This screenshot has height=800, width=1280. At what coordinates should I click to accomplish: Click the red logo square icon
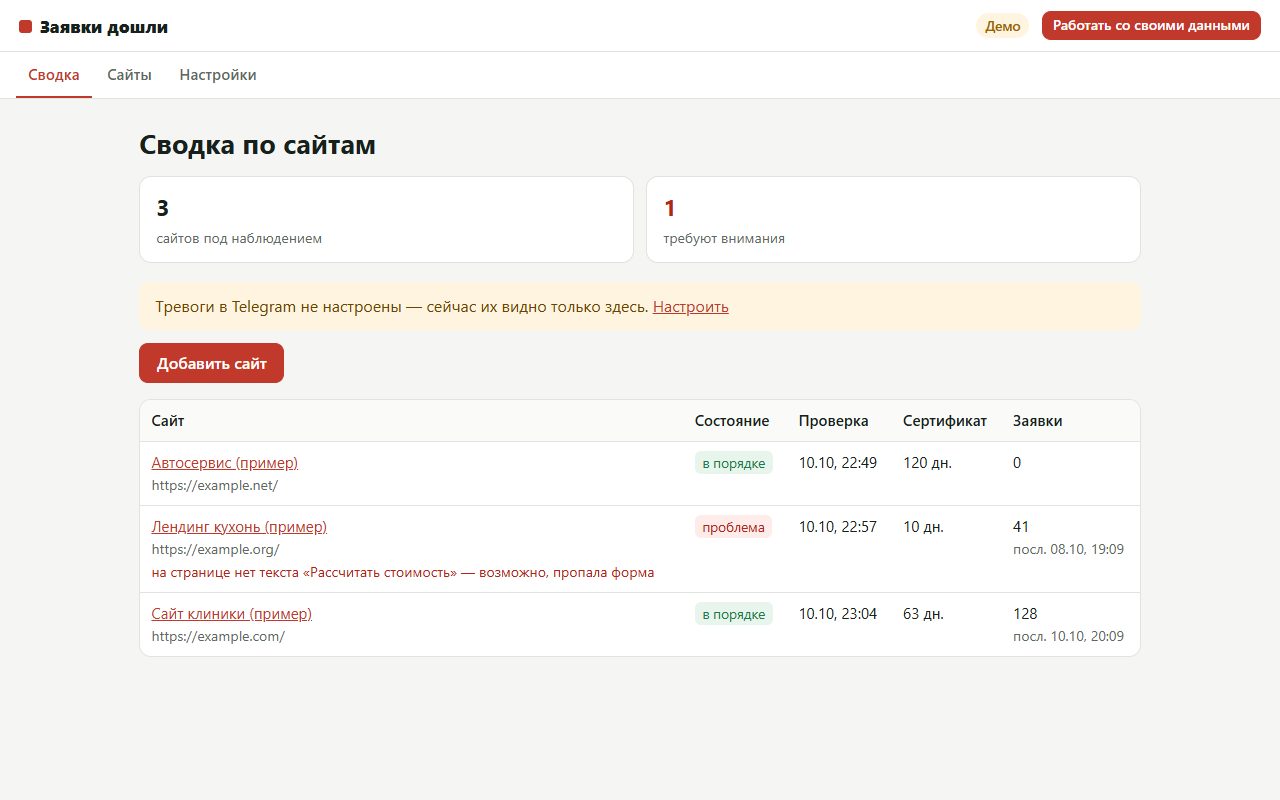(26, 27)
